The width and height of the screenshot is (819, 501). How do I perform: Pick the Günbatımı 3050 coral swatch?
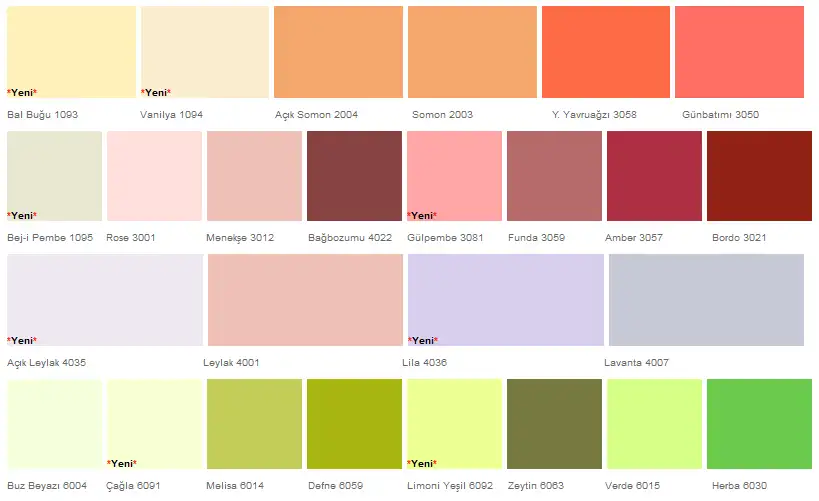[739, 52]
